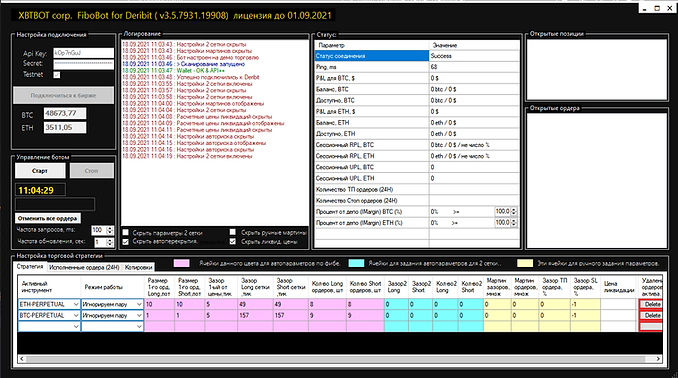This screenshot has height=378, width=678.
Task: Click the 'Ping, ms' status row
Action: 417,67
